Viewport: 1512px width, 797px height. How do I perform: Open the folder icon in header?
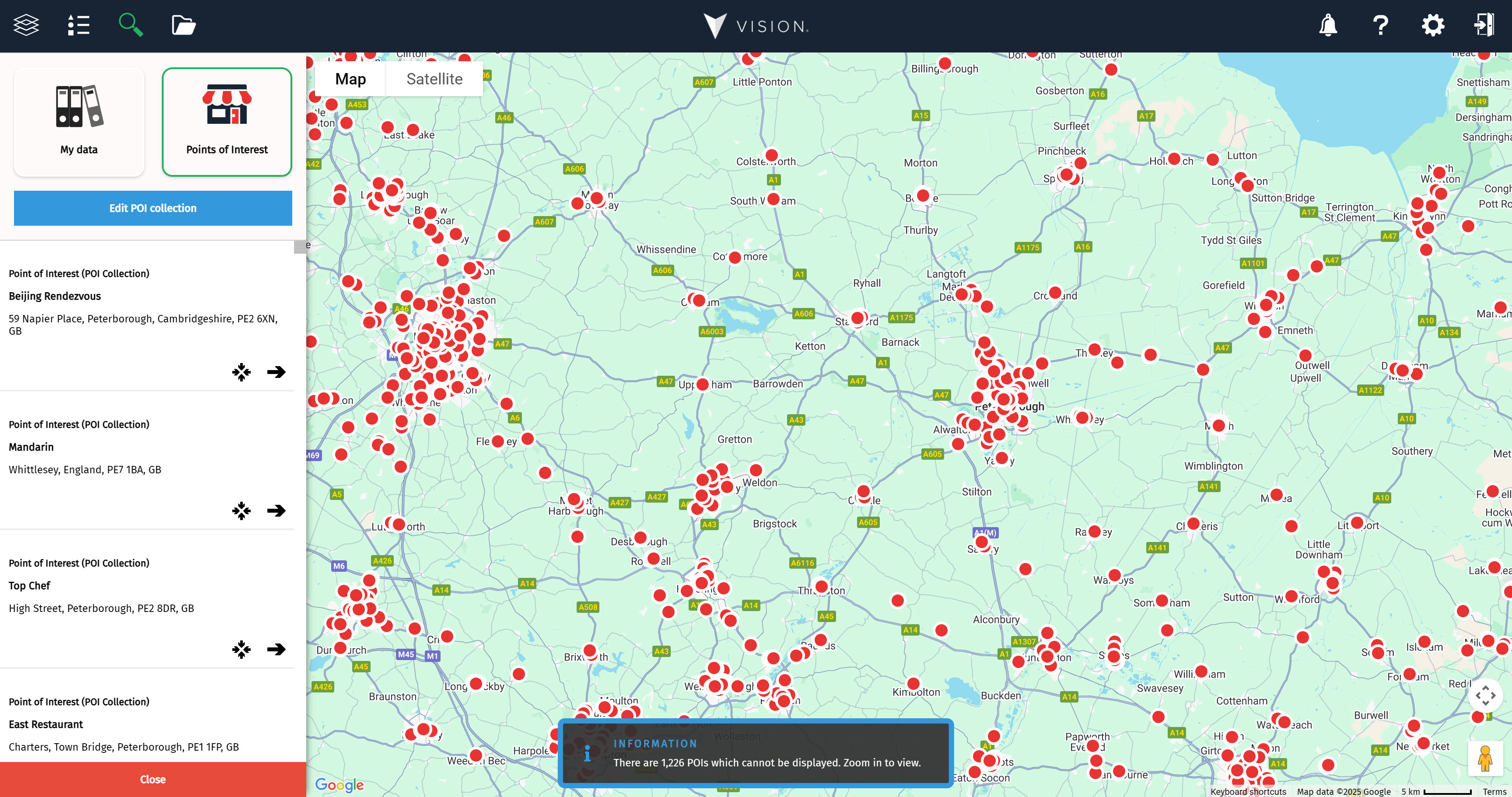coord(184,25)
